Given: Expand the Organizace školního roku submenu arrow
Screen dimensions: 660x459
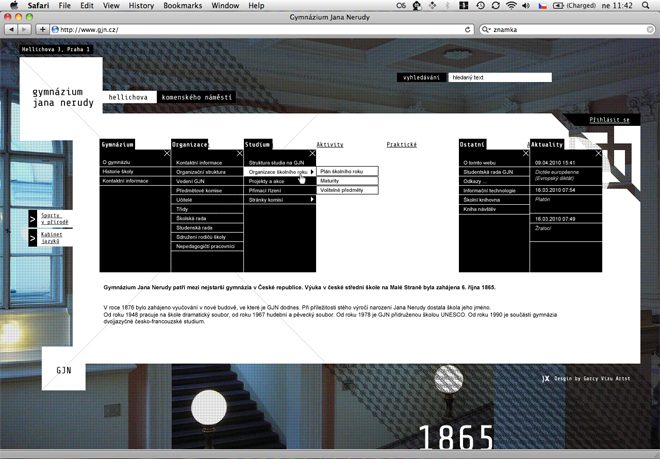Looking at the screenshot, I should click(x=312, y=172).
